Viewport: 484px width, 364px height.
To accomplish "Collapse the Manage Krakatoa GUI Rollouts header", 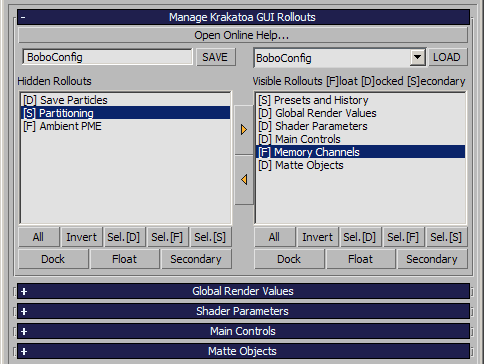I will [x=243, y=17].
